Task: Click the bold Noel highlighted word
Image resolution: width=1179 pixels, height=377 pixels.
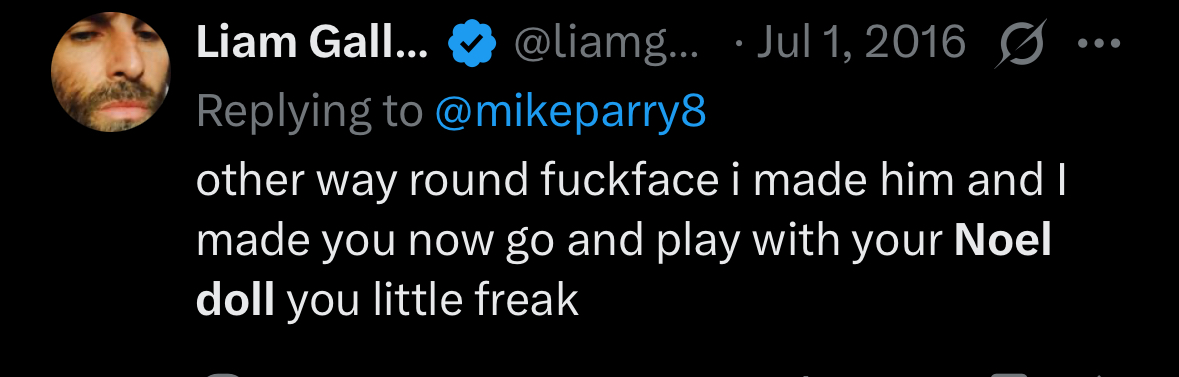Action: [1002, 242]
